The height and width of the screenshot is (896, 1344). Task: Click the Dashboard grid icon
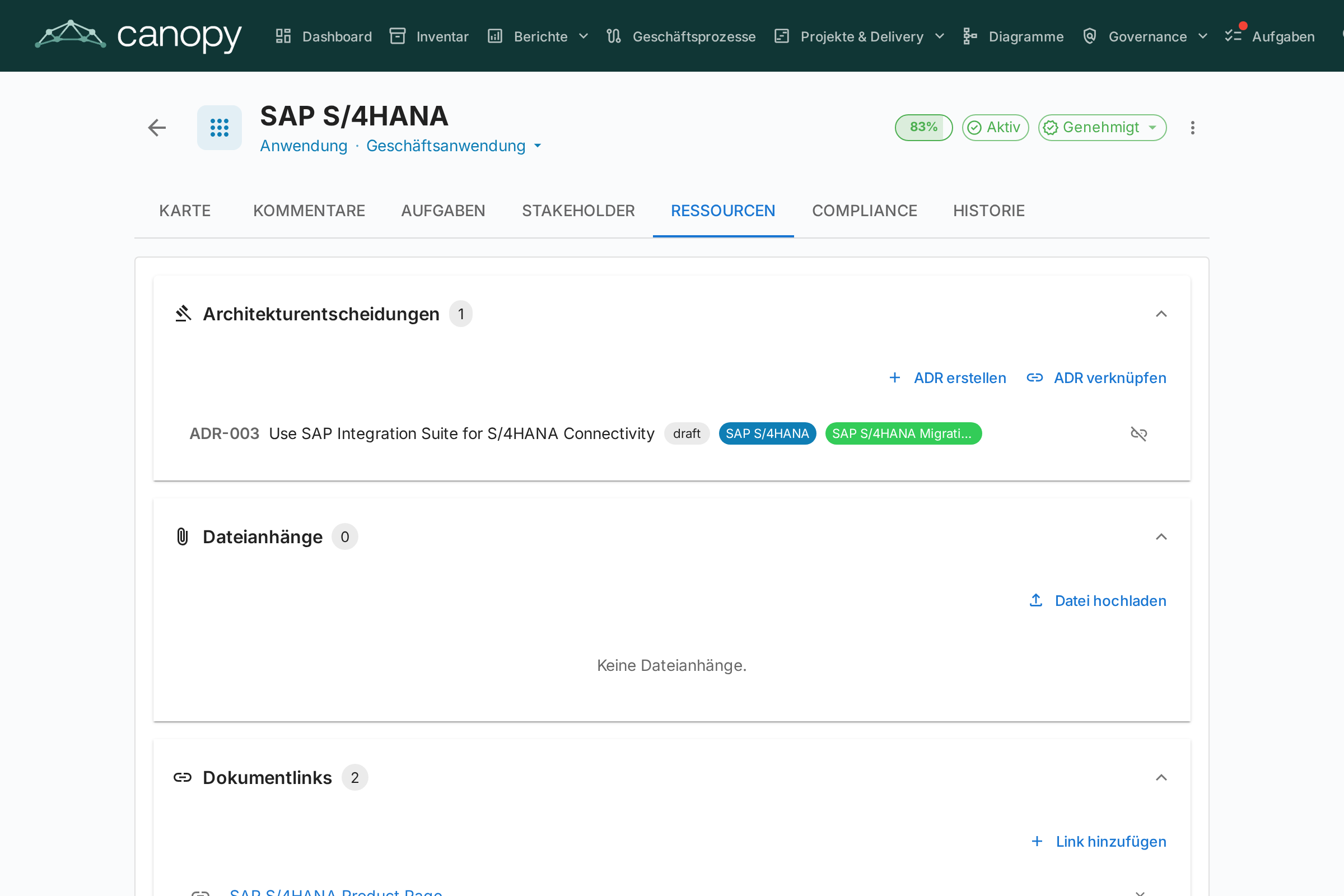point(283,36)
